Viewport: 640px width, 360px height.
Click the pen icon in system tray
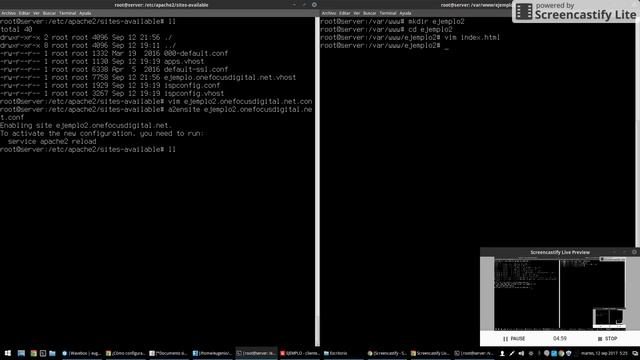coord(511,353)
